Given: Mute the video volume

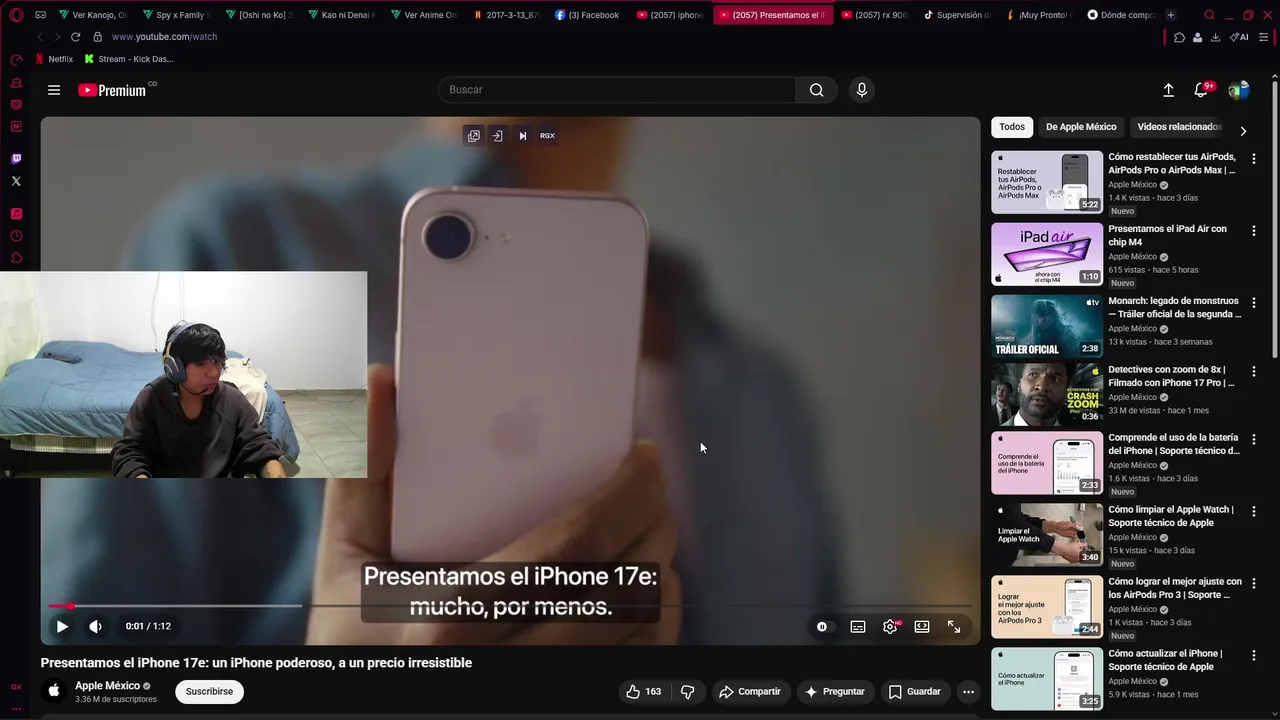Looking at the screenshot, I should (95, 626).
